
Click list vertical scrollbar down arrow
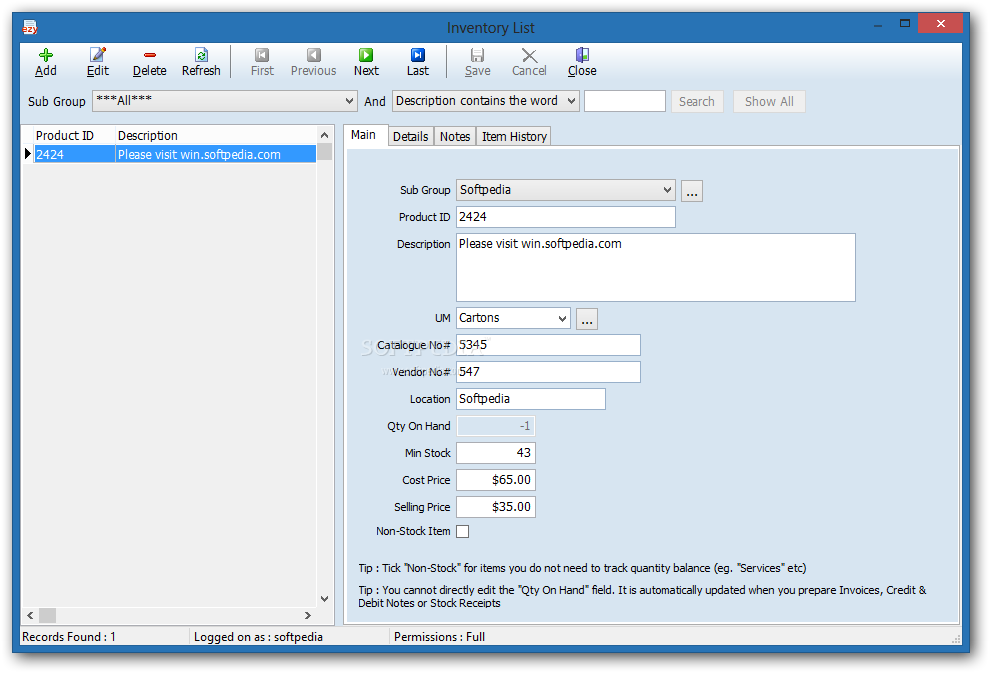point(325,599)
